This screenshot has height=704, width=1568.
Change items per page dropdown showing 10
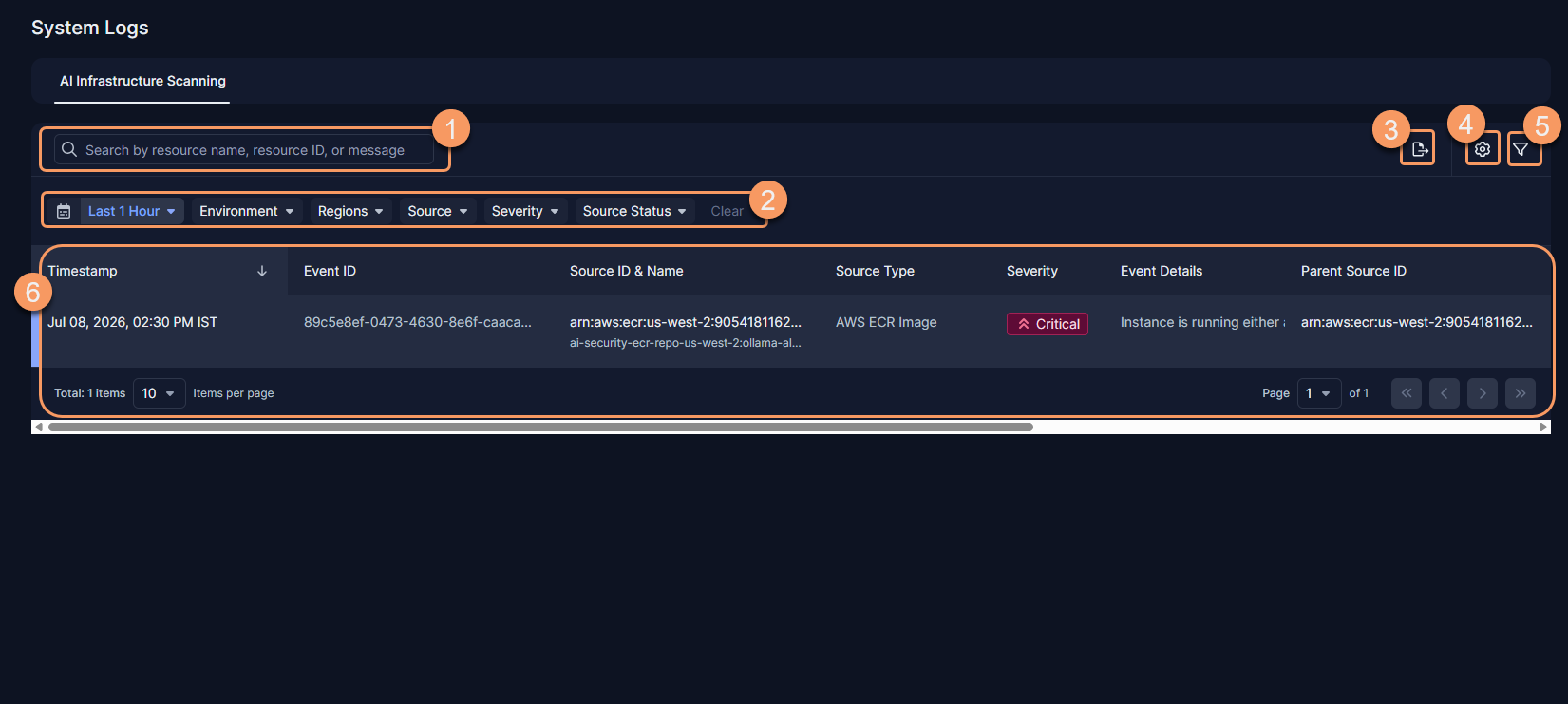point(159,393)
